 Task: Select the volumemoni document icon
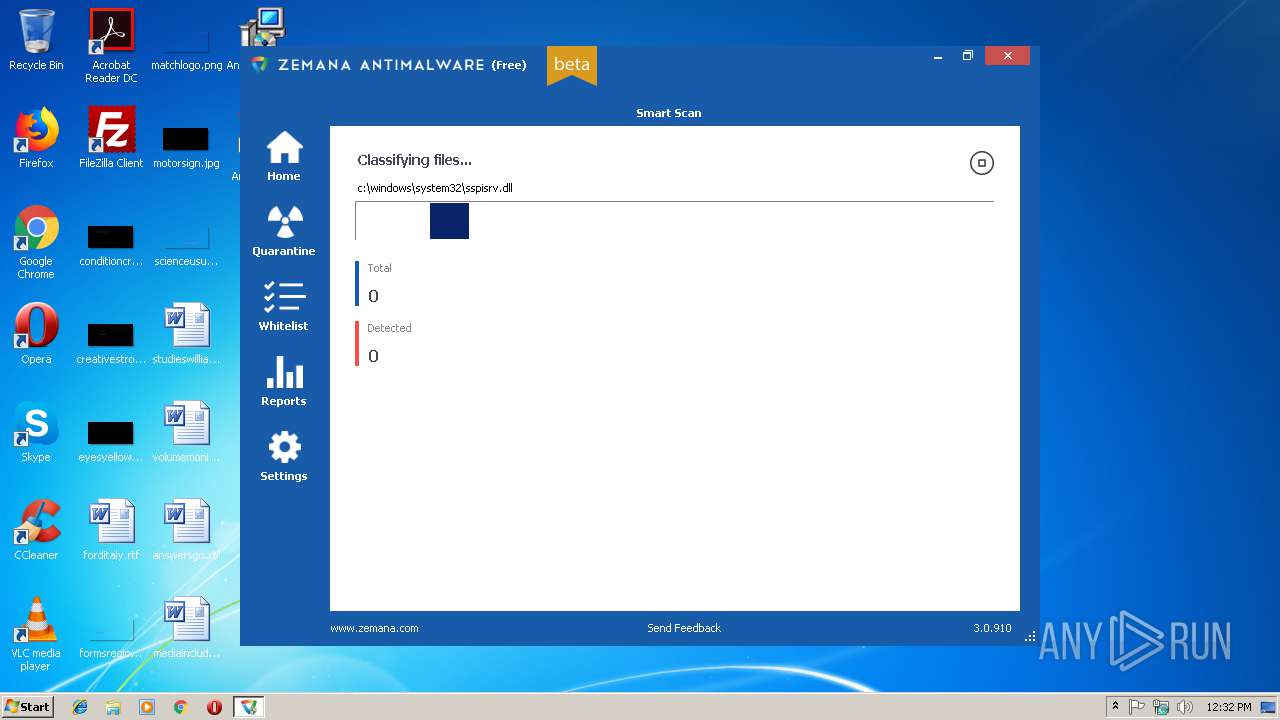coord(186,432)
